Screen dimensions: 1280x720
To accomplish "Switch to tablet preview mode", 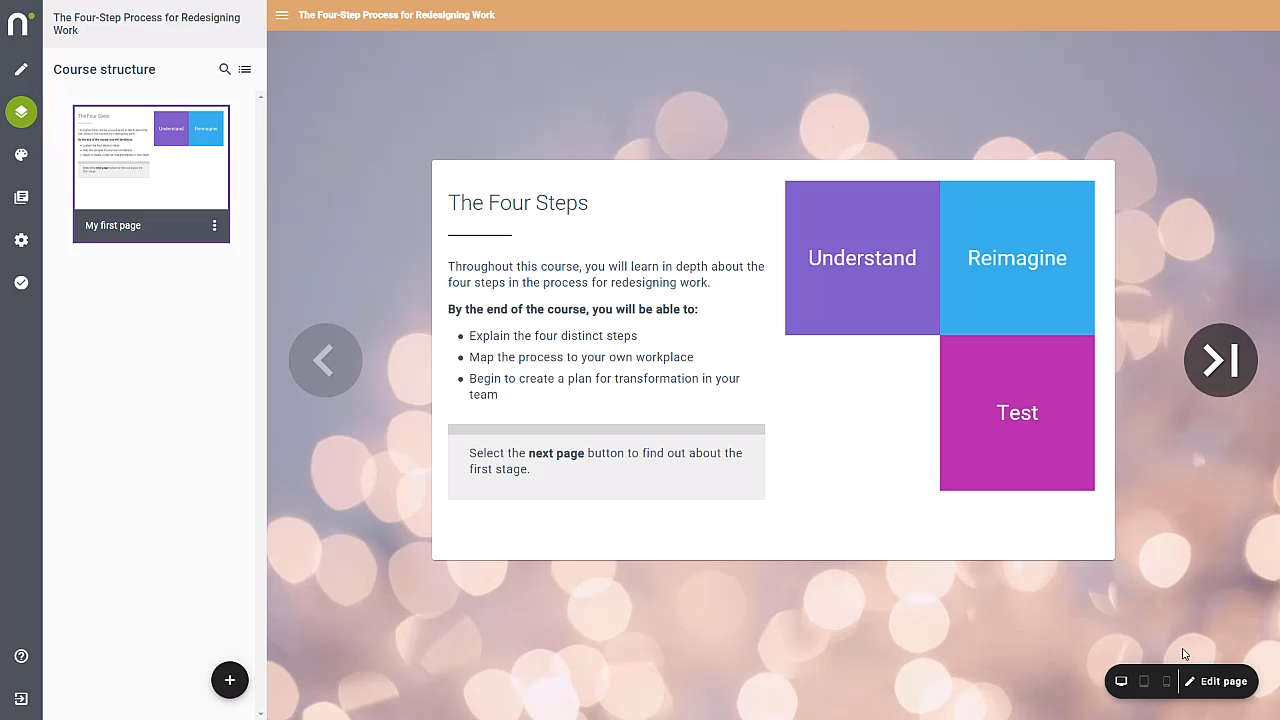I will click(x=1144, y=681).
